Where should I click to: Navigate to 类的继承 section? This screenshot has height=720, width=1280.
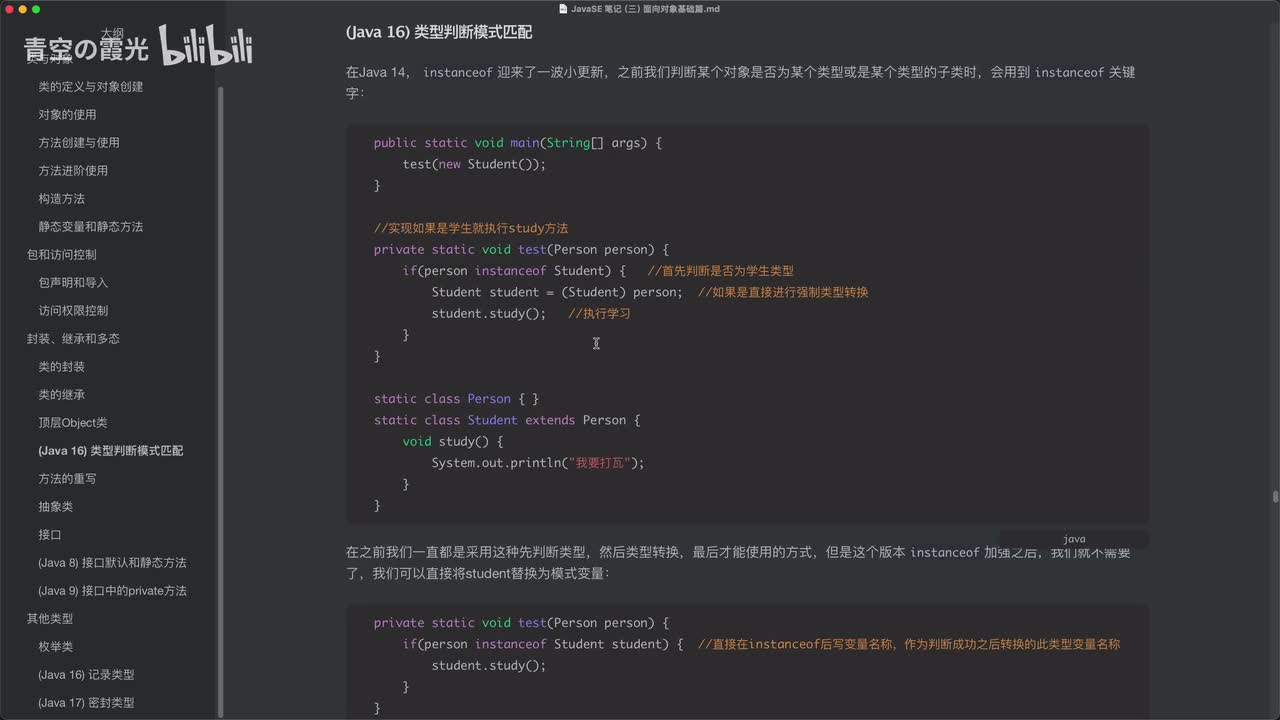point(61,395)
